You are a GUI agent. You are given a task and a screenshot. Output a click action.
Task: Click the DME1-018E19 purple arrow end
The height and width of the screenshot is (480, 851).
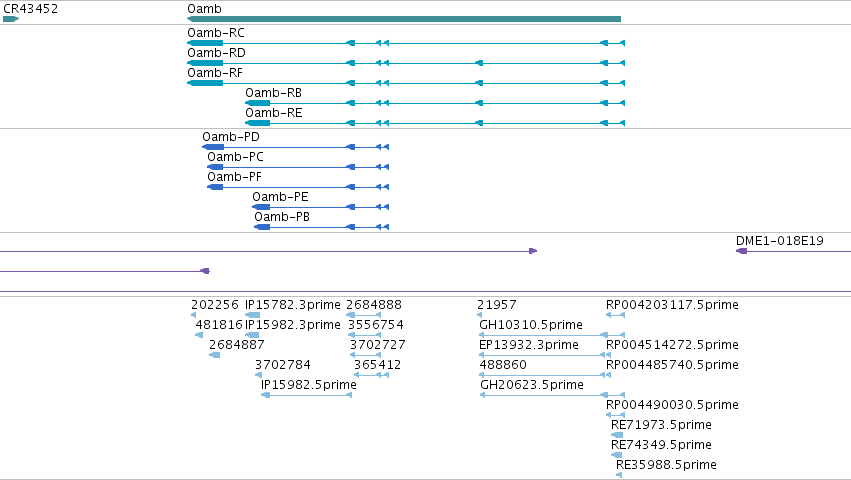click(742, 251)
